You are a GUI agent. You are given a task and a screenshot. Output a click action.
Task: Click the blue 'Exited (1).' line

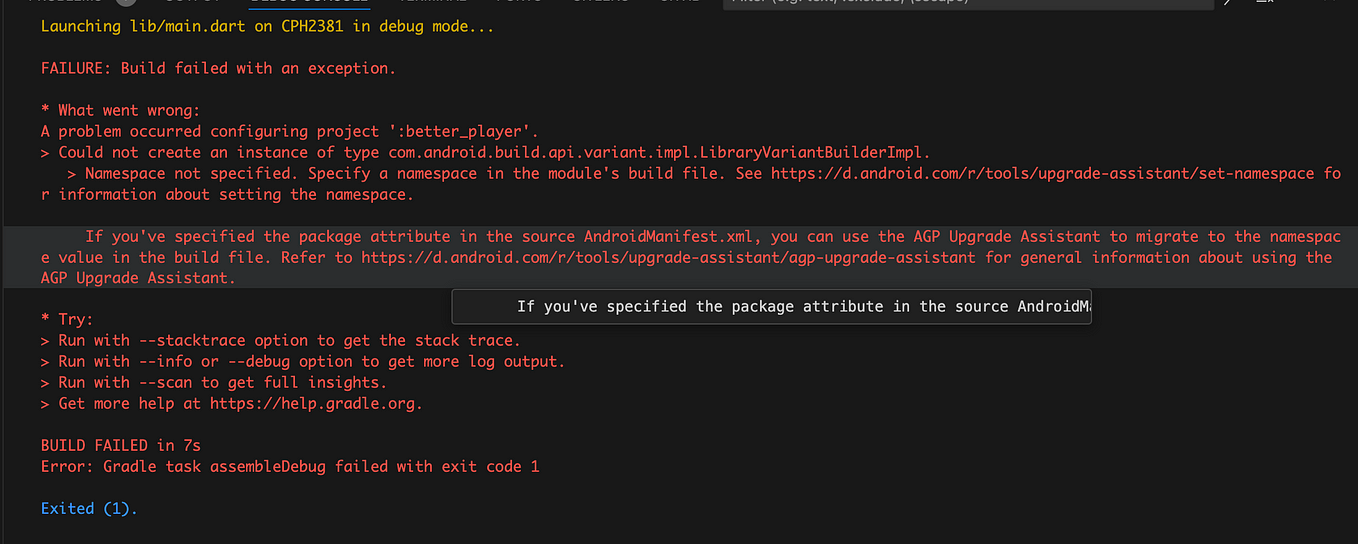[89, 509]
